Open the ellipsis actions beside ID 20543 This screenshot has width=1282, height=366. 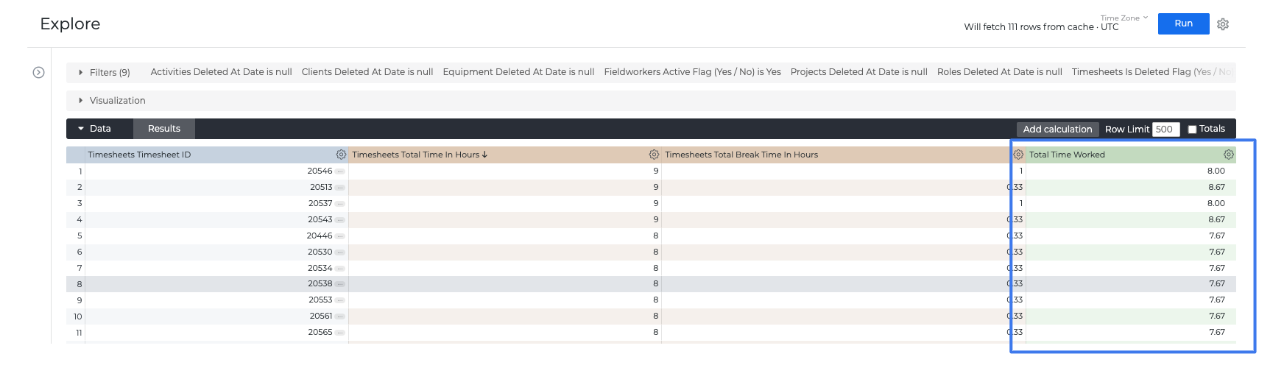340,219
